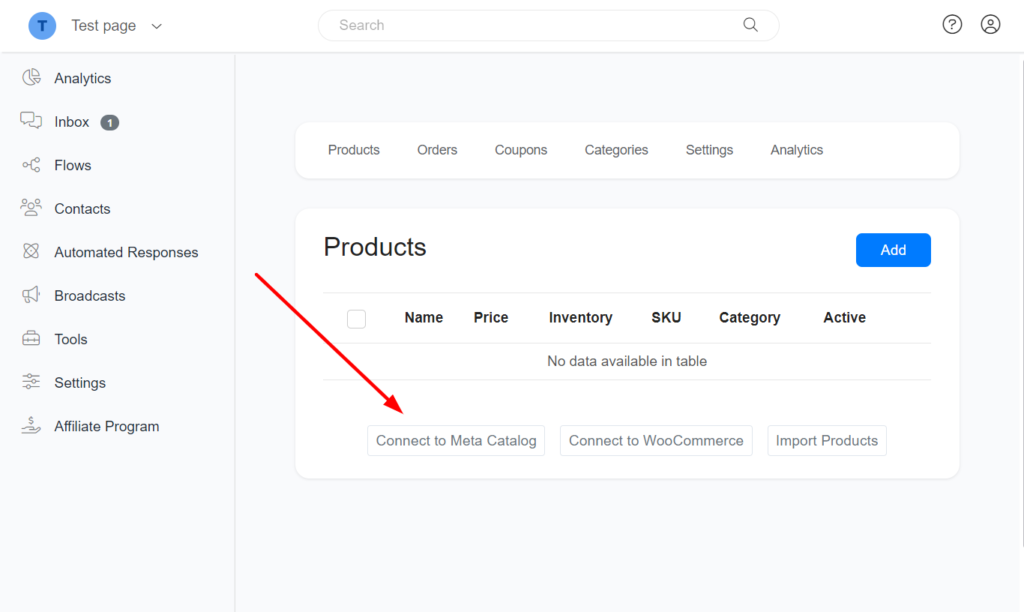Click the Import Products button
The height and width of the screenshot is (612, 1024).
[827, 441]
